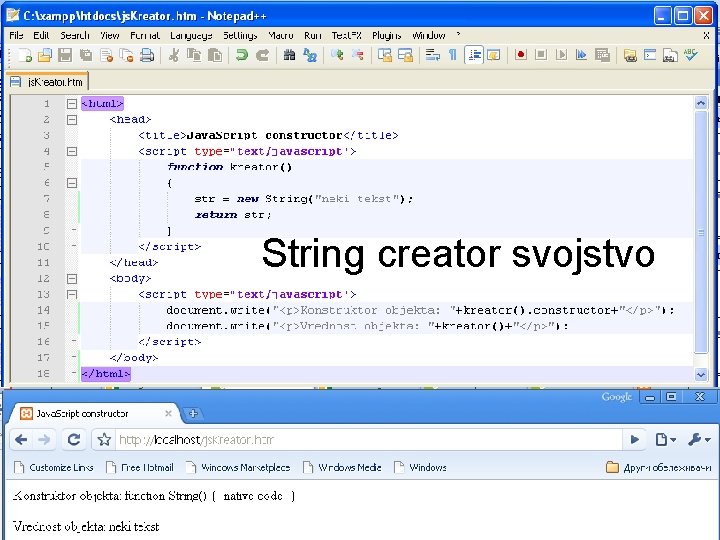Image resolution: width=720 pixels, height=540 pixels.
Task: Cut selection using the scissors icon
Action: point(174,56)
